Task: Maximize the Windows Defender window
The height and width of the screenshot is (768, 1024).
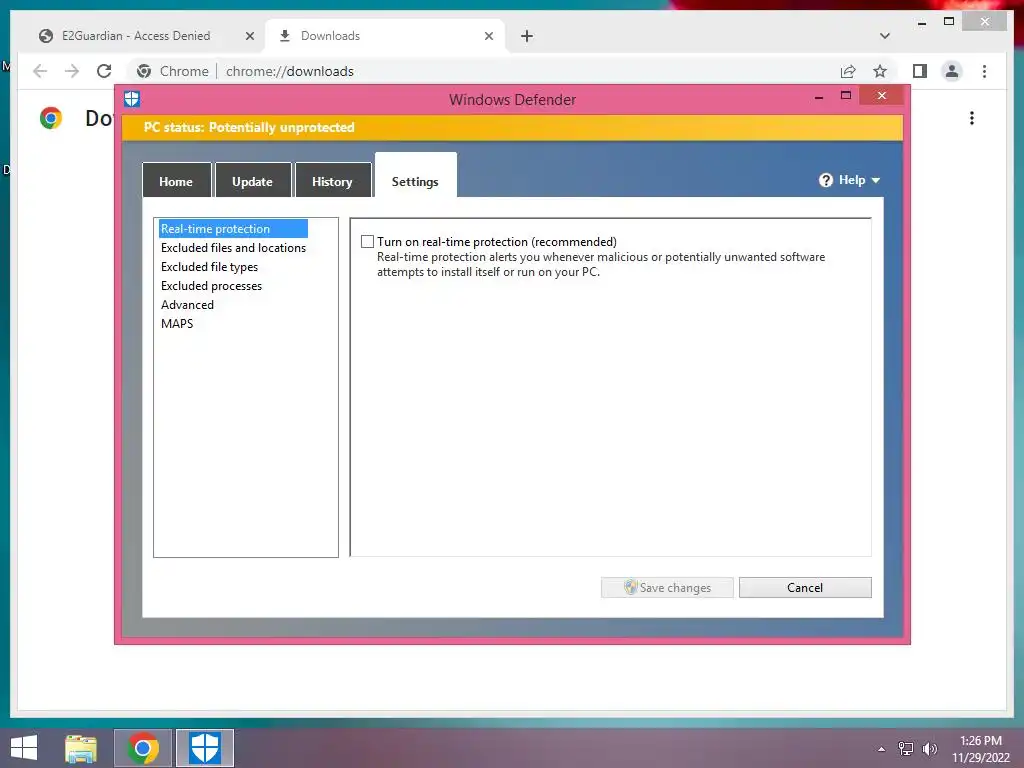Action: click(x=846, y=96)
